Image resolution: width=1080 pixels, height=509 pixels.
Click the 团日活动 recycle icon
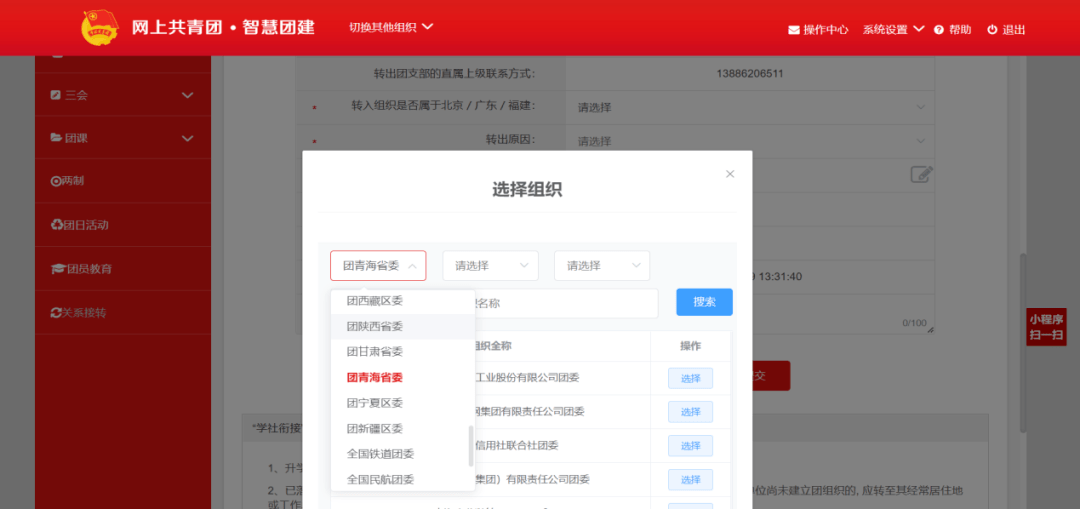click(x=56, y=225)
